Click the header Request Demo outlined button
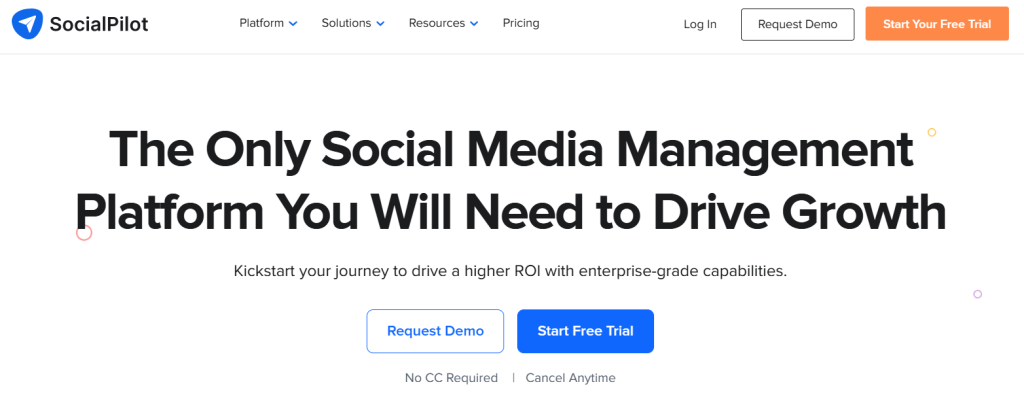1024x399 pixels. (x=797, y=24)
